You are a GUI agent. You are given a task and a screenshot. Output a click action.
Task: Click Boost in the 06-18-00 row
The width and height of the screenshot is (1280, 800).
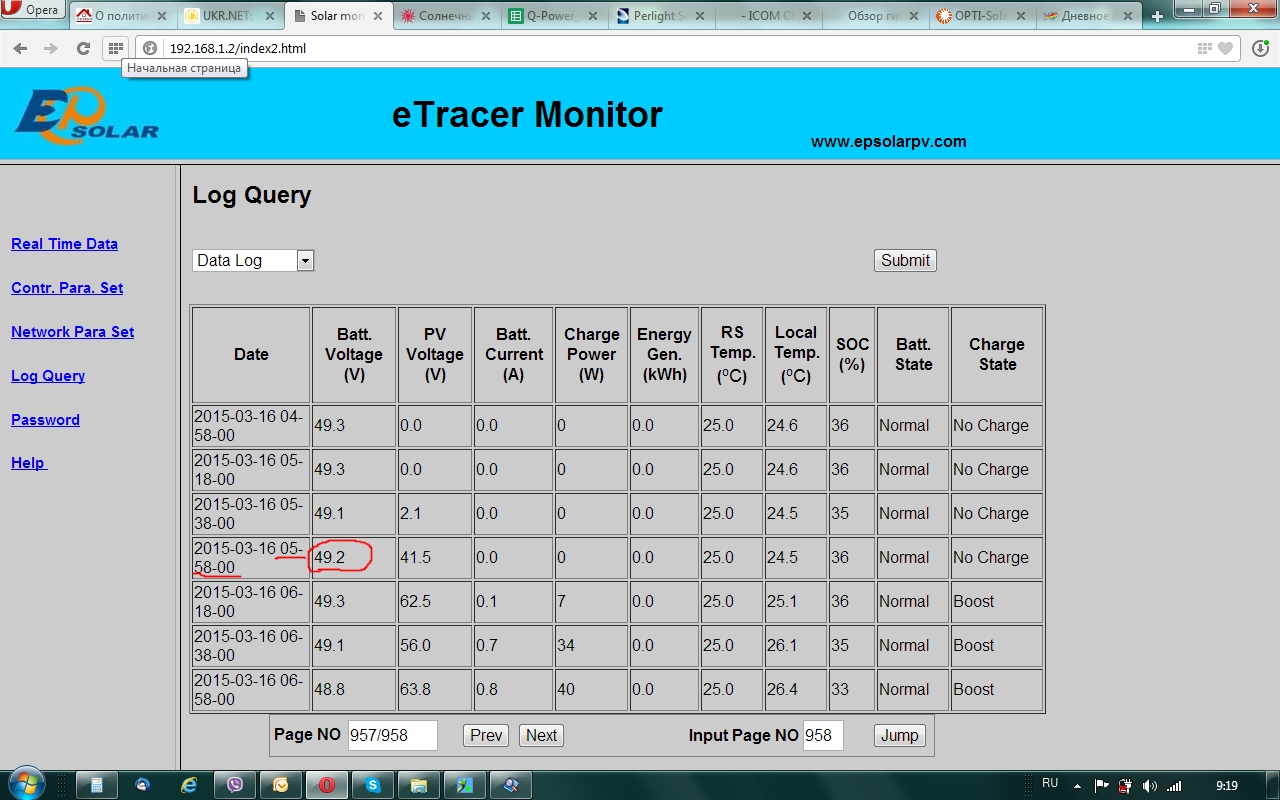974,601
